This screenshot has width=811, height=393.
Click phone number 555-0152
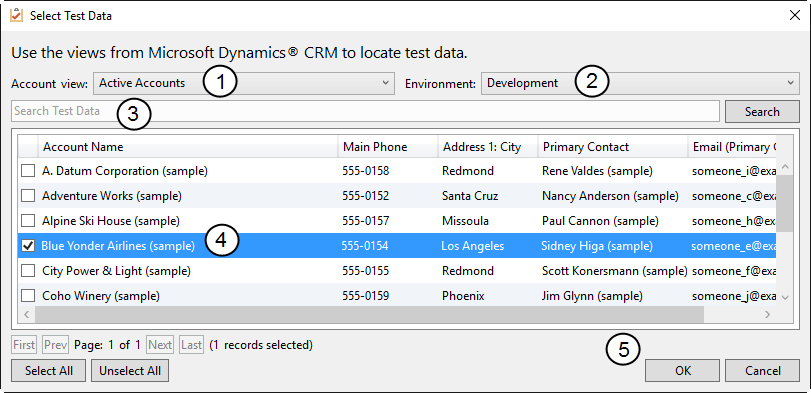[366, 196]
